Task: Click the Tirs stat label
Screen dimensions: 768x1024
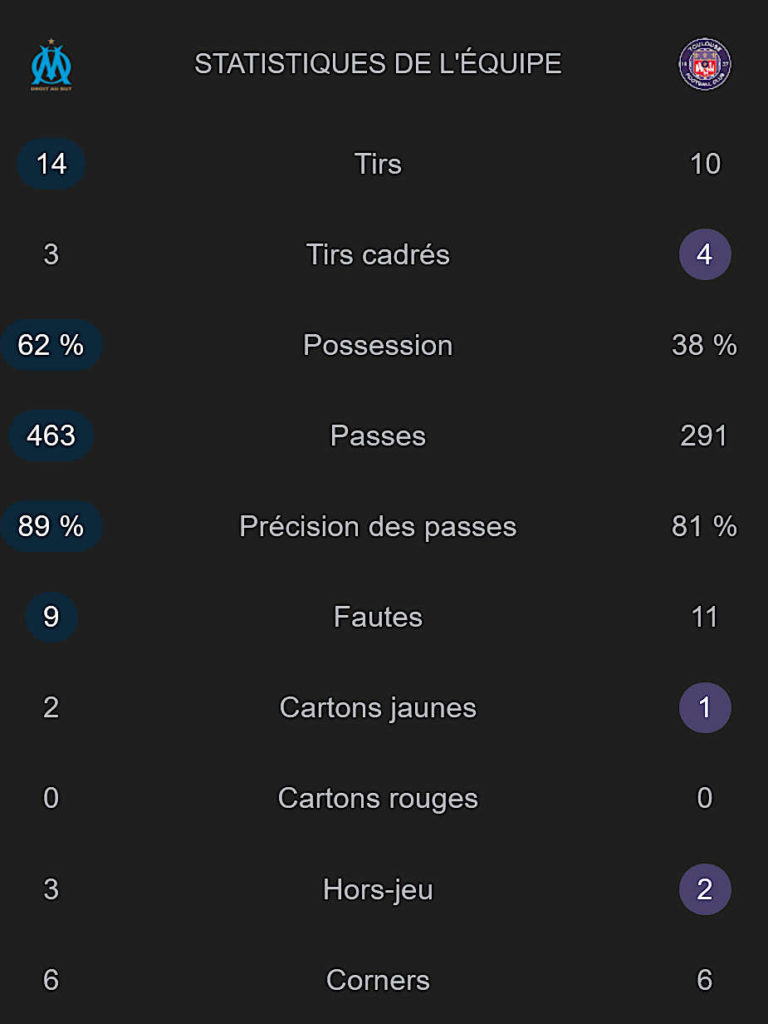Action: point(378,164)
